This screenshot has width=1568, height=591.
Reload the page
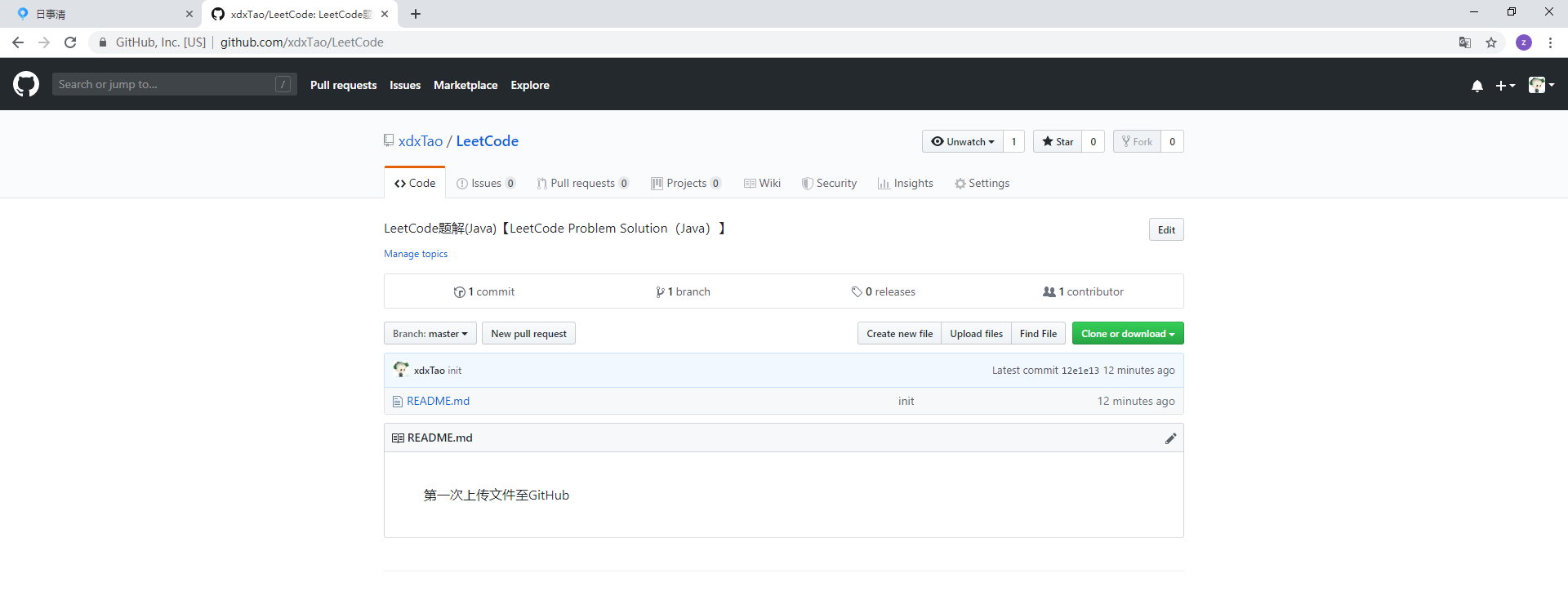[x=70, y=42]
